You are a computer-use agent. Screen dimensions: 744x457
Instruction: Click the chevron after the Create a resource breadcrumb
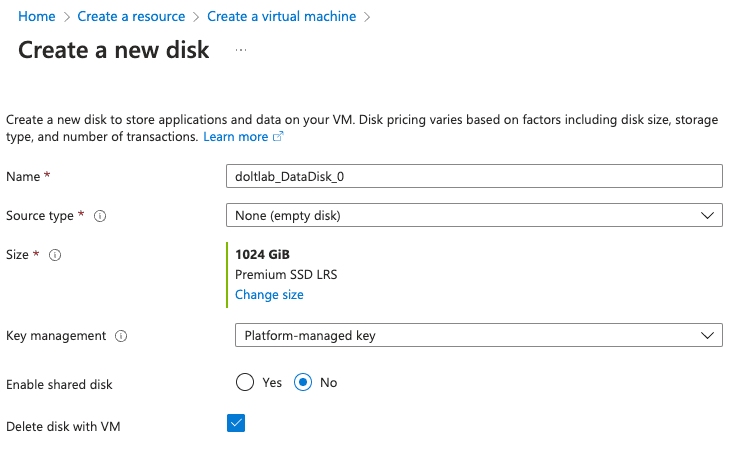(196, 17)
